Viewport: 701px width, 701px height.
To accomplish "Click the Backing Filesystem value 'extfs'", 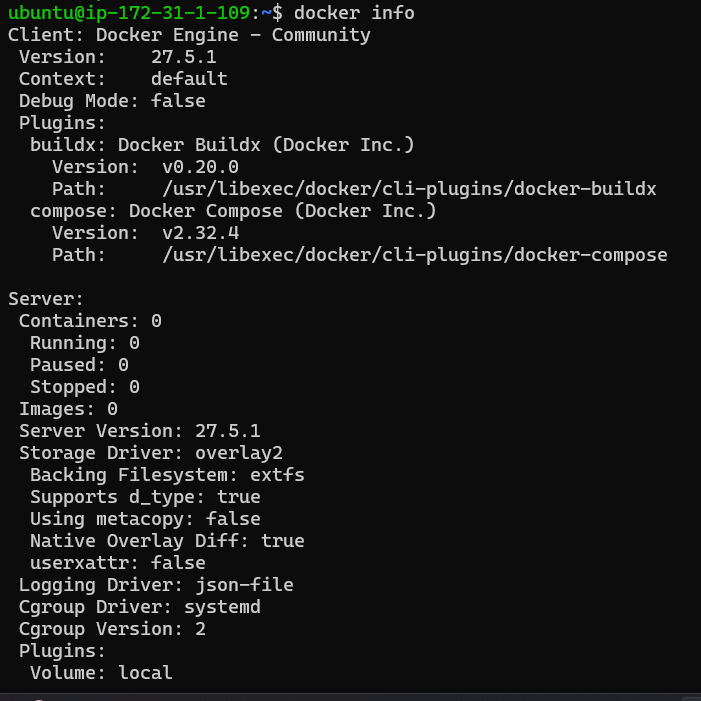I will click(x=277, y=475).
